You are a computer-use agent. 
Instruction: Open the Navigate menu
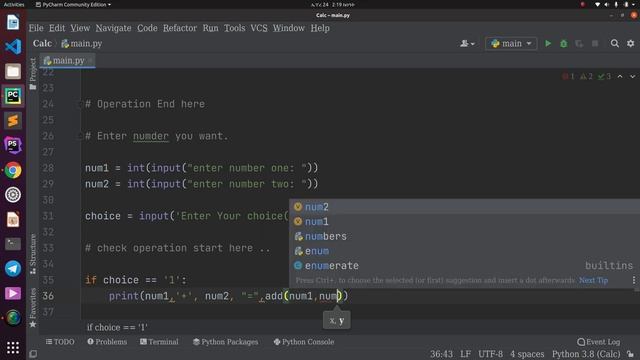[113, 28]
